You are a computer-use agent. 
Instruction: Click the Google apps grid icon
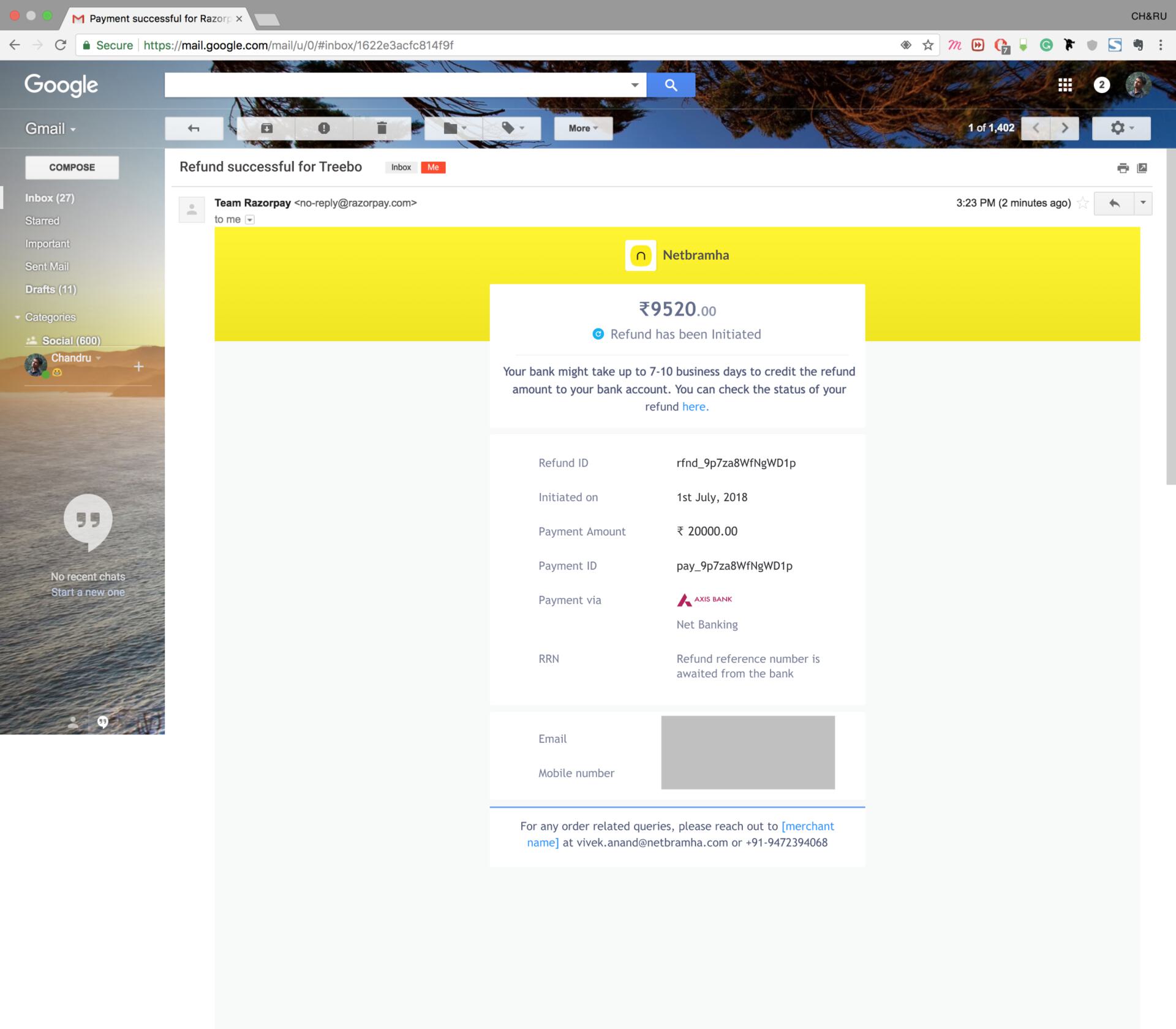coord(1066,84)
